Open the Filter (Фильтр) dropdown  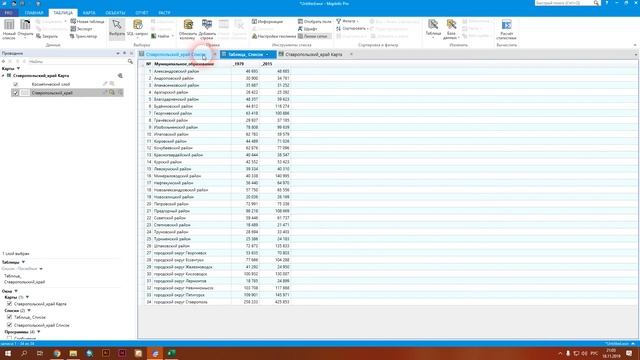click(347, 21)
